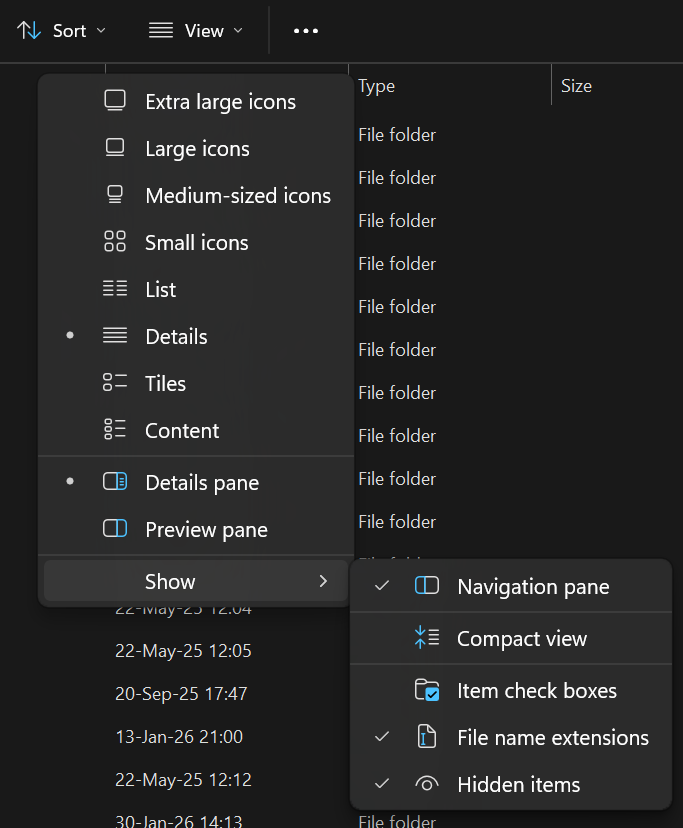Select the Tiles layout icon
The image size is (683, 828).
click(x=115, y=383)
